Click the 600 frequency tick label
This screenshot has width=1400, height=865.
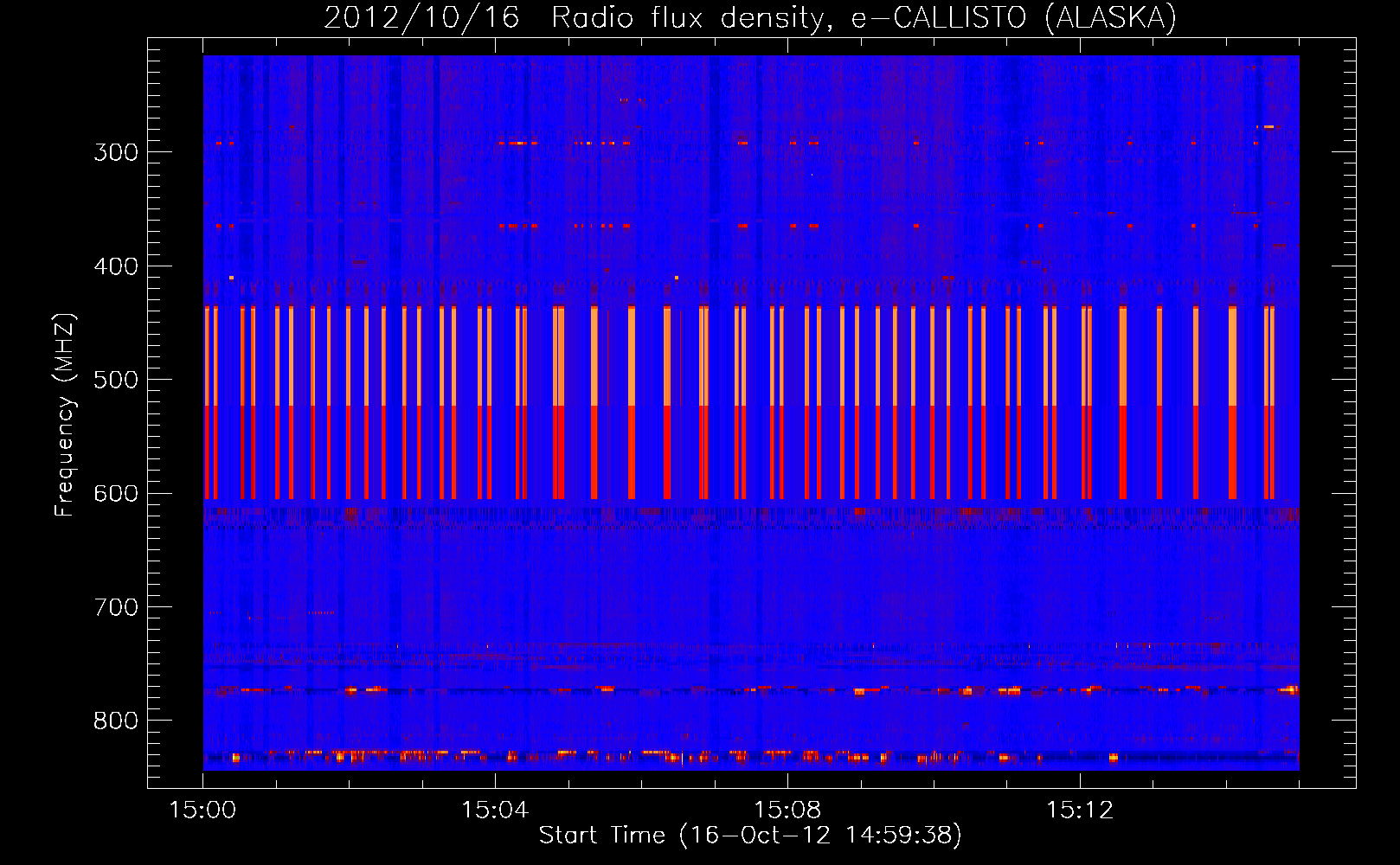[116, 494]
